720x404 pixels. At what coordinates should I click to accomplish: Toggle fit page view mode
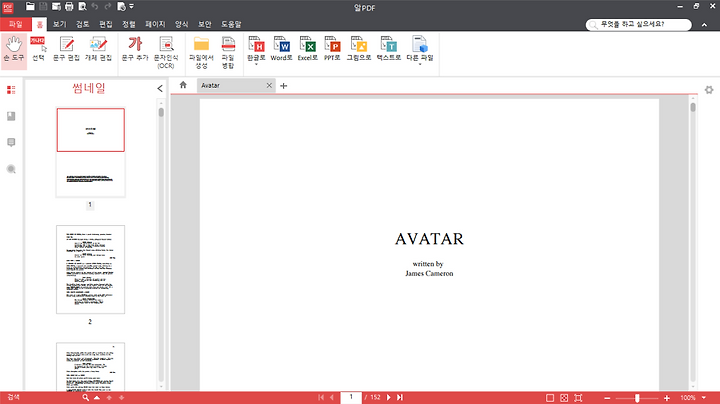[564, 398]
